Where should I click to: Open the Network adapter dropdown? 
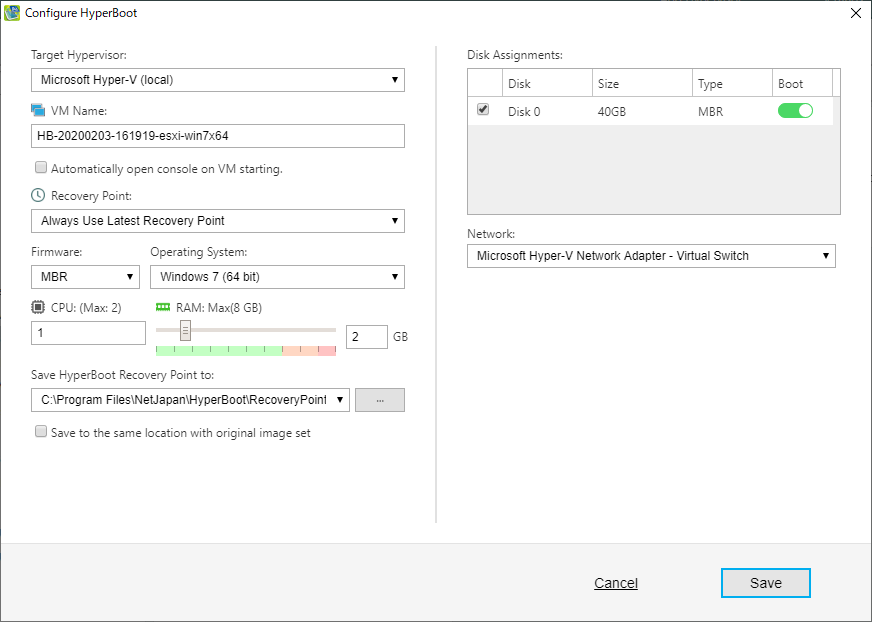(651, 256)
